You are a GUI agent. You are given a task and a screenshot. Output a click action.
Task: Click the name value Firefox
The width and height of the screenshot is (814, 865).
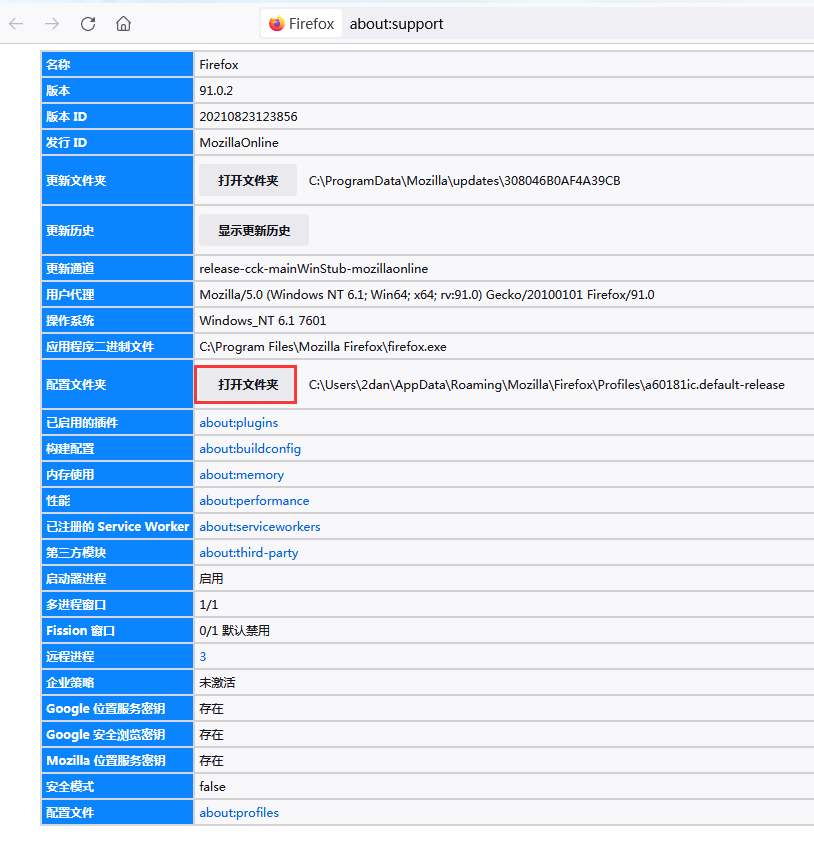219,65
